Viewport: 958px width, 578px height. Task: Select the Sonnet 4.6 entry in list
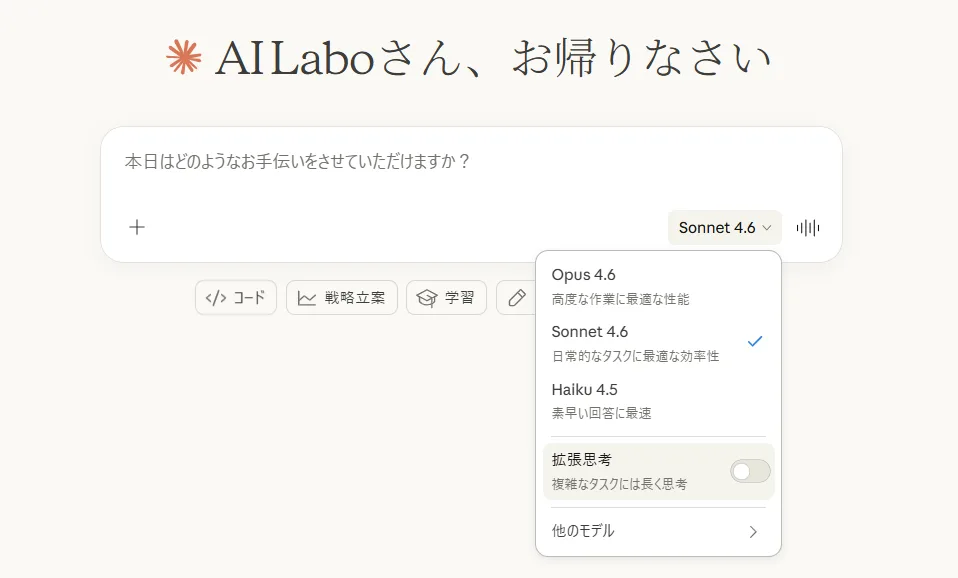coord(658,343)
